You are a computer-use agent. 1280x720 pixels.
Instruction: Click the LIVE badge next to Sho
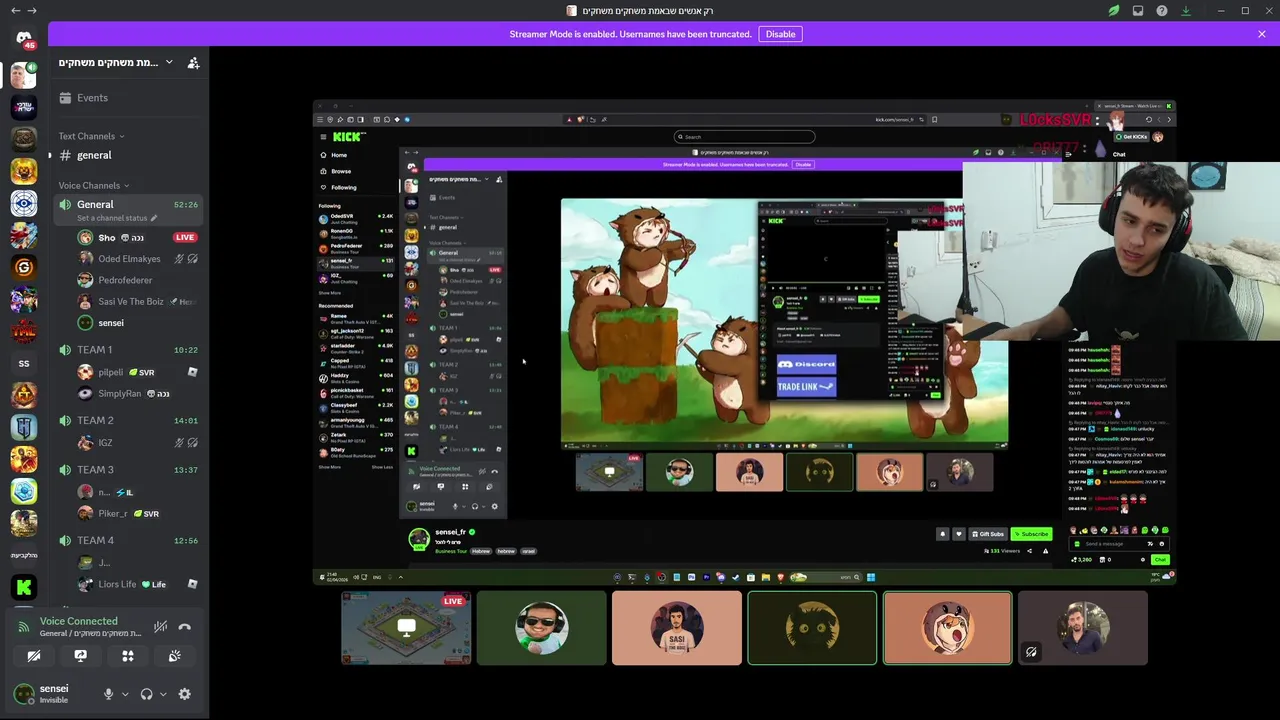(x=185, y=237)
